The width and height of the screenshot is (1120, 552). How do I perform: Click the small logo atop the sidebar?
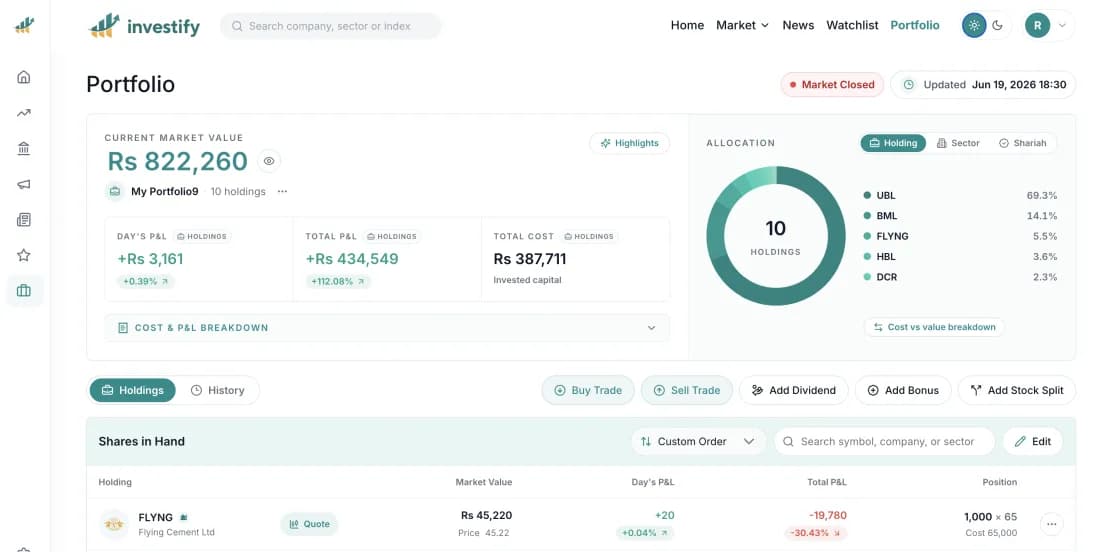(24, 26)
